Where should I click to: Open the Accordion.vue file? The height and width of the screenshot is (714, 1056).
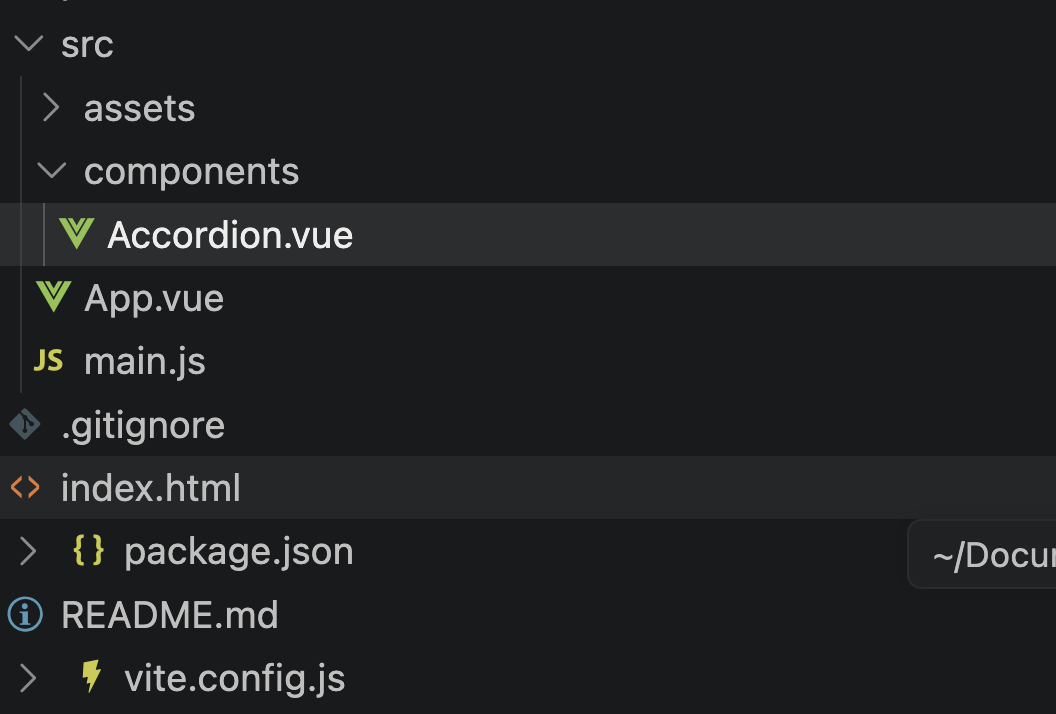pyautogui.click(x=230, y=235)
